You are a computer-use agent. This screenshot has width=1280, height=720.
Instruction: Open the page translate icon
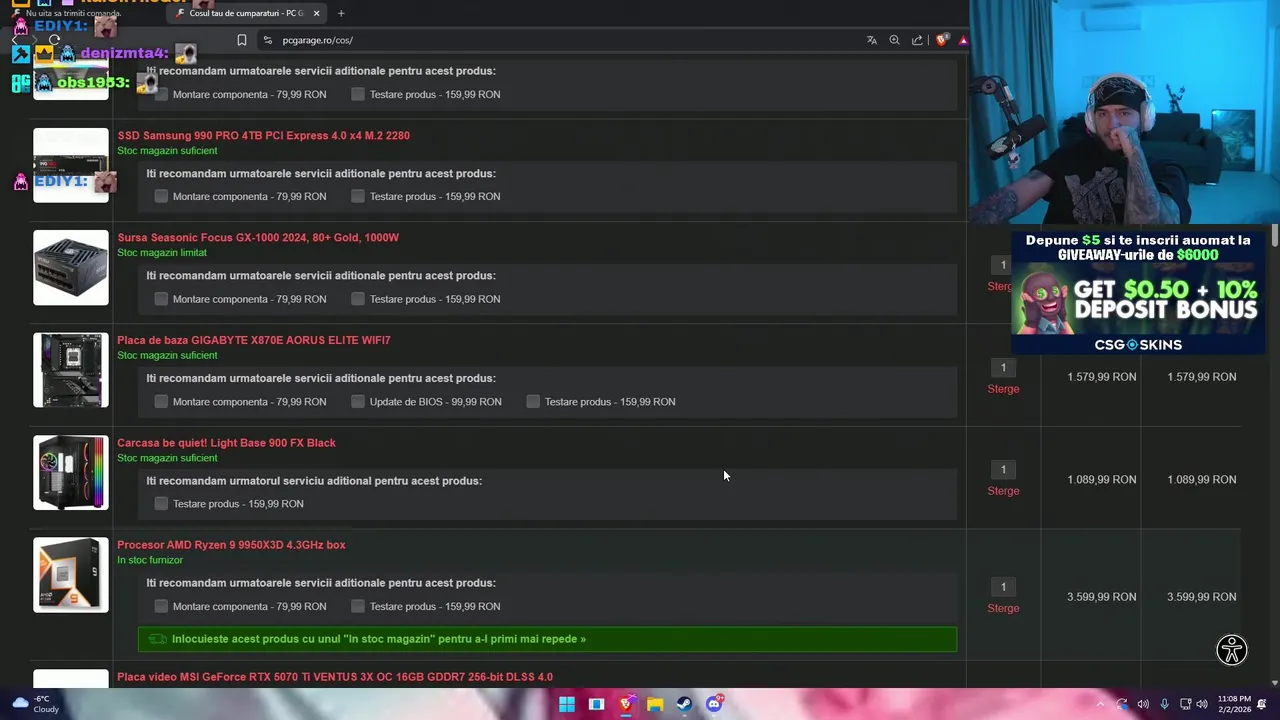(872, 40)
